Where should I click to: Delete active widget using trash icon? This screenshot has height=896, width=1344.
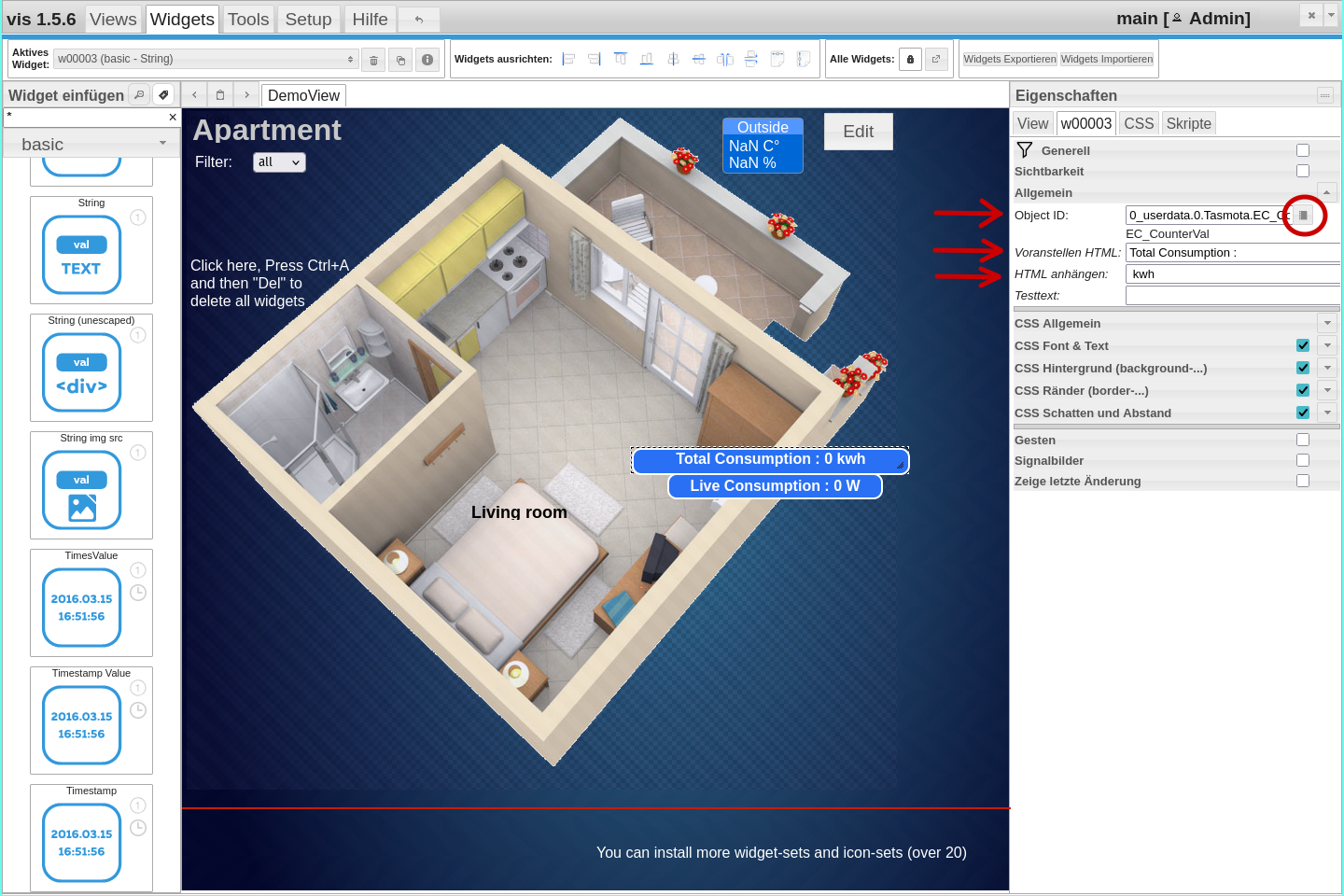[x=373, y=59]
